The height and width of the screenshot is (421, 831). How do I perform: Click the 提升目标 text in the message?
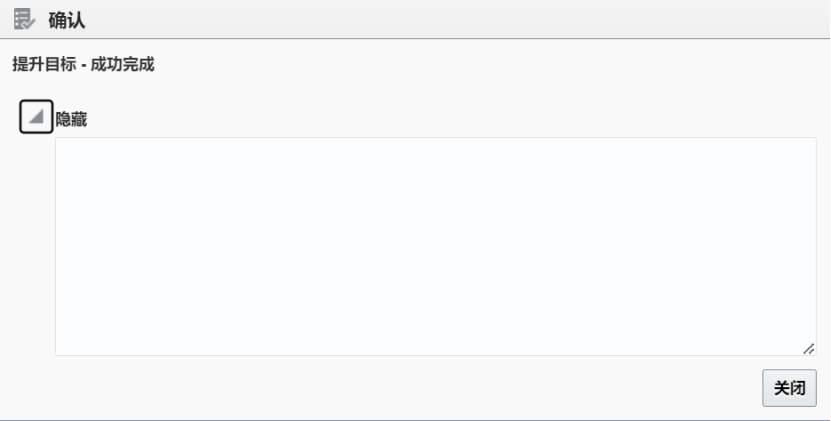(x=44, y=65)
